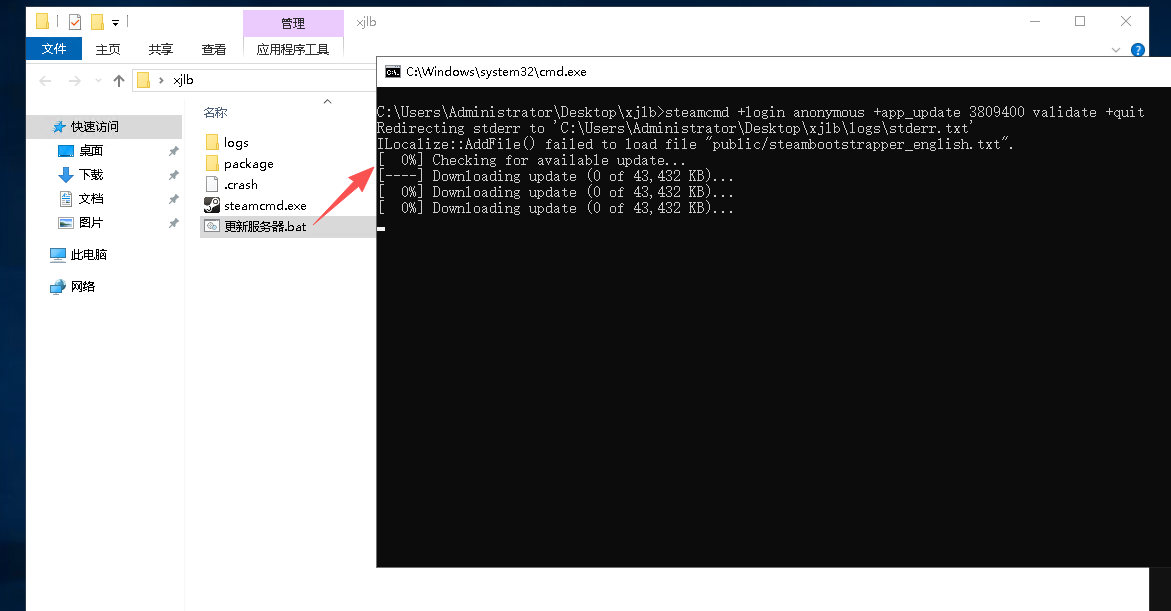This screenshot has width=1171, height=611.
Task: Click the up-arrow to parent folder
Action: coord(119,81)
